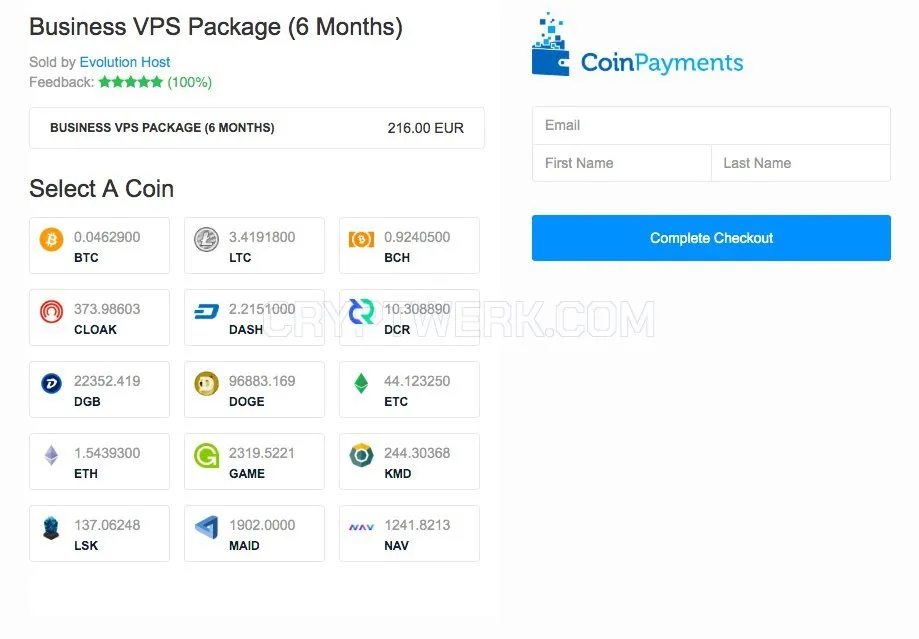Click the 1902.0000 MAID amount

(x=262, y=525)
